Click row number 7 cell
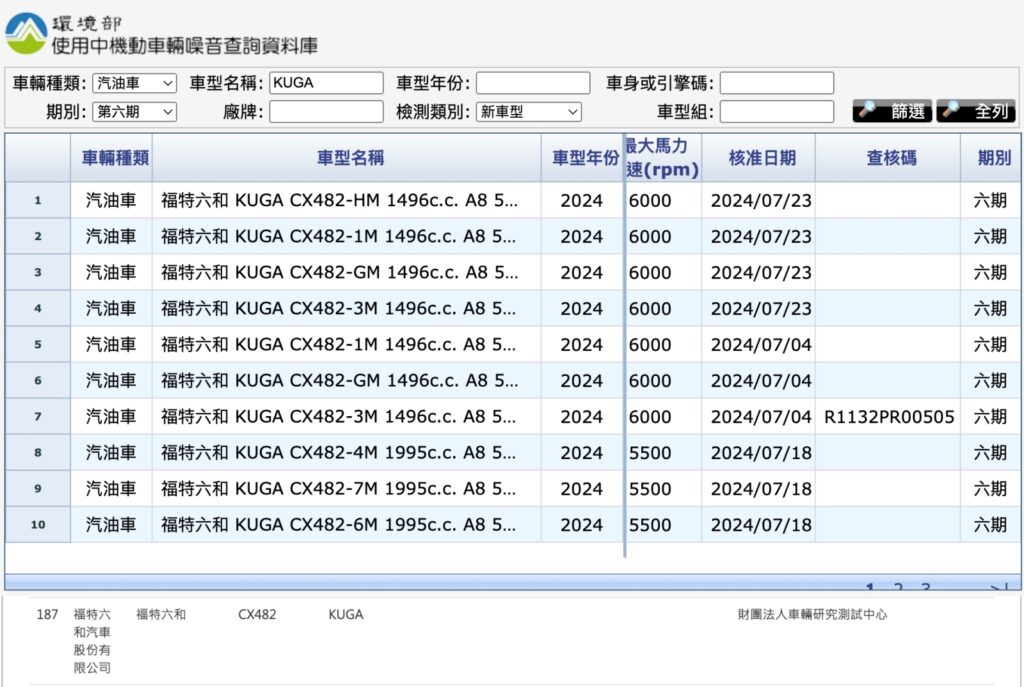 point(38,417)
